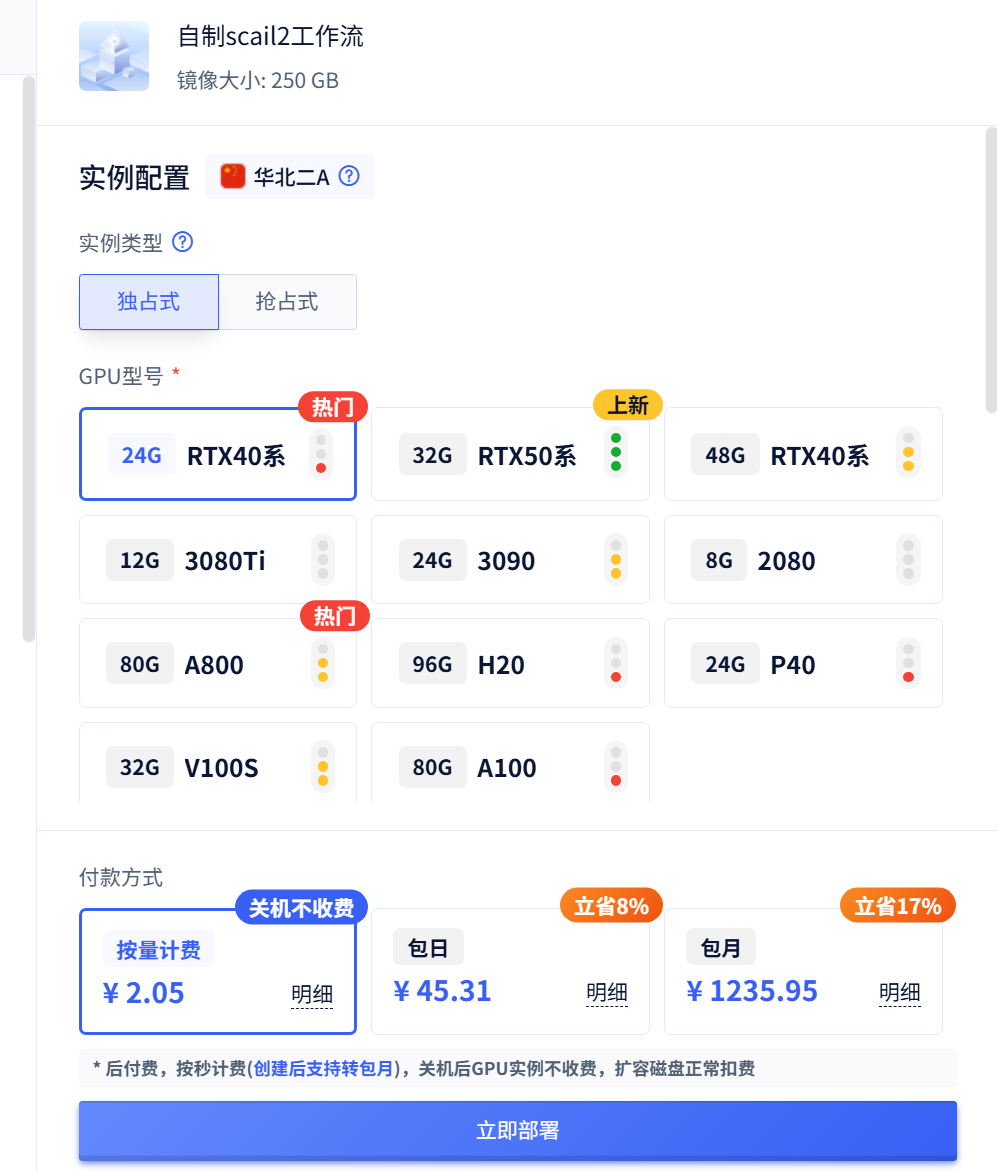Click the help icon beside 实例类型
Image resolution: width=997 pixels, height=1172 pixels.
[182, 242]
